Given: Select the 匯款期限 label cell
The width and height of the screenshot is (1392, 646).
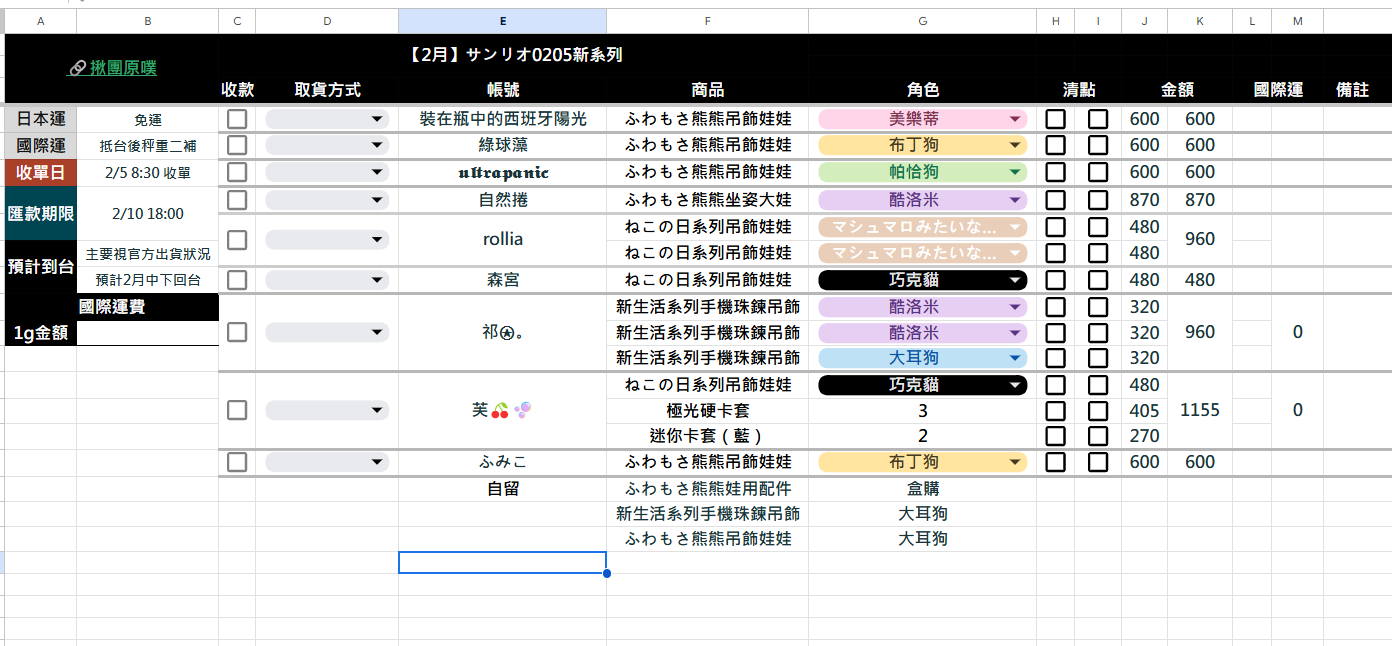Looking at the screenshot, I should 41,213.
